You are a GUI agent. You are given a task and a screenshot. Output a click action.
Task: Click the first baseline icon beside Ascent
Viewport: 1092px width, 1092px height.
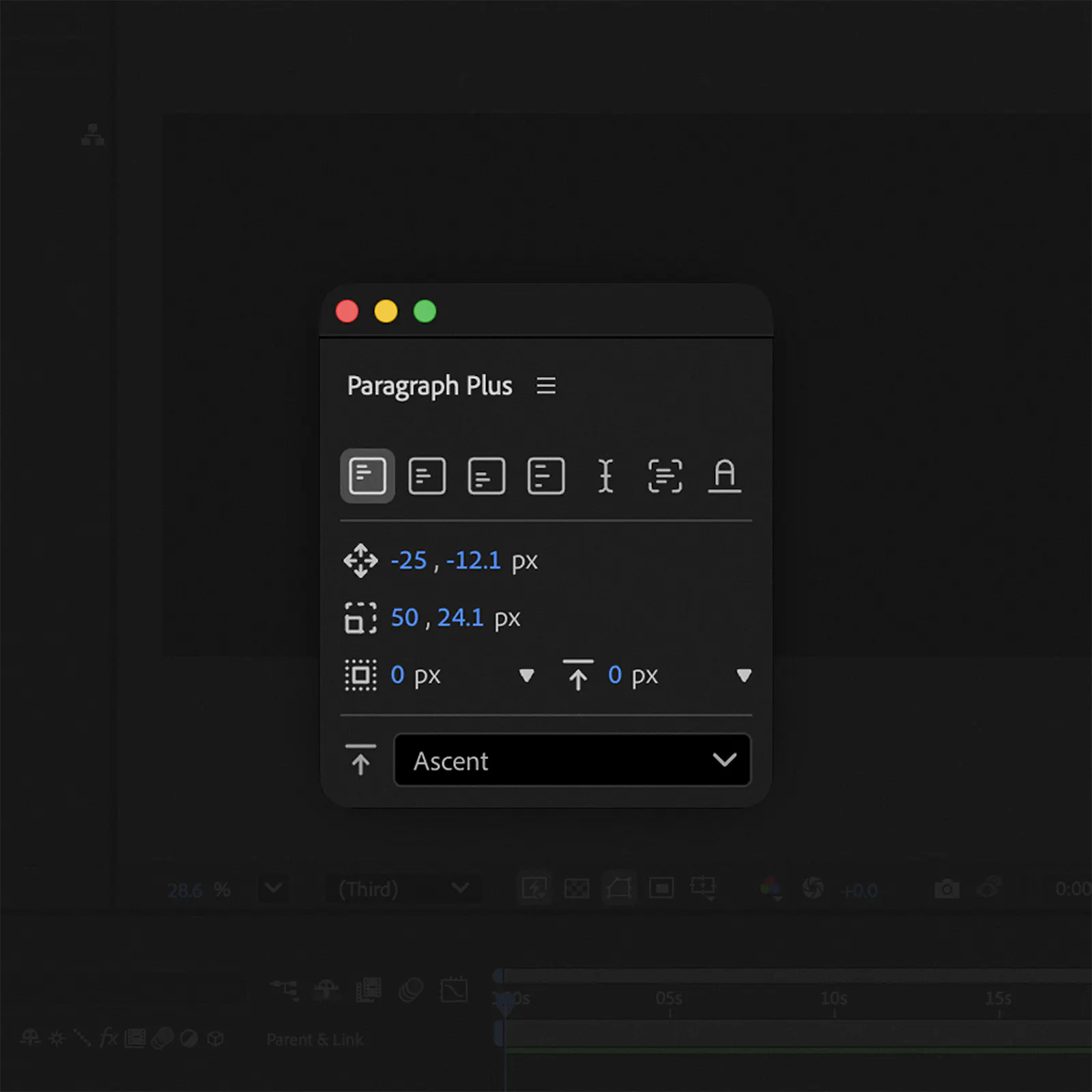pos(360,760)
